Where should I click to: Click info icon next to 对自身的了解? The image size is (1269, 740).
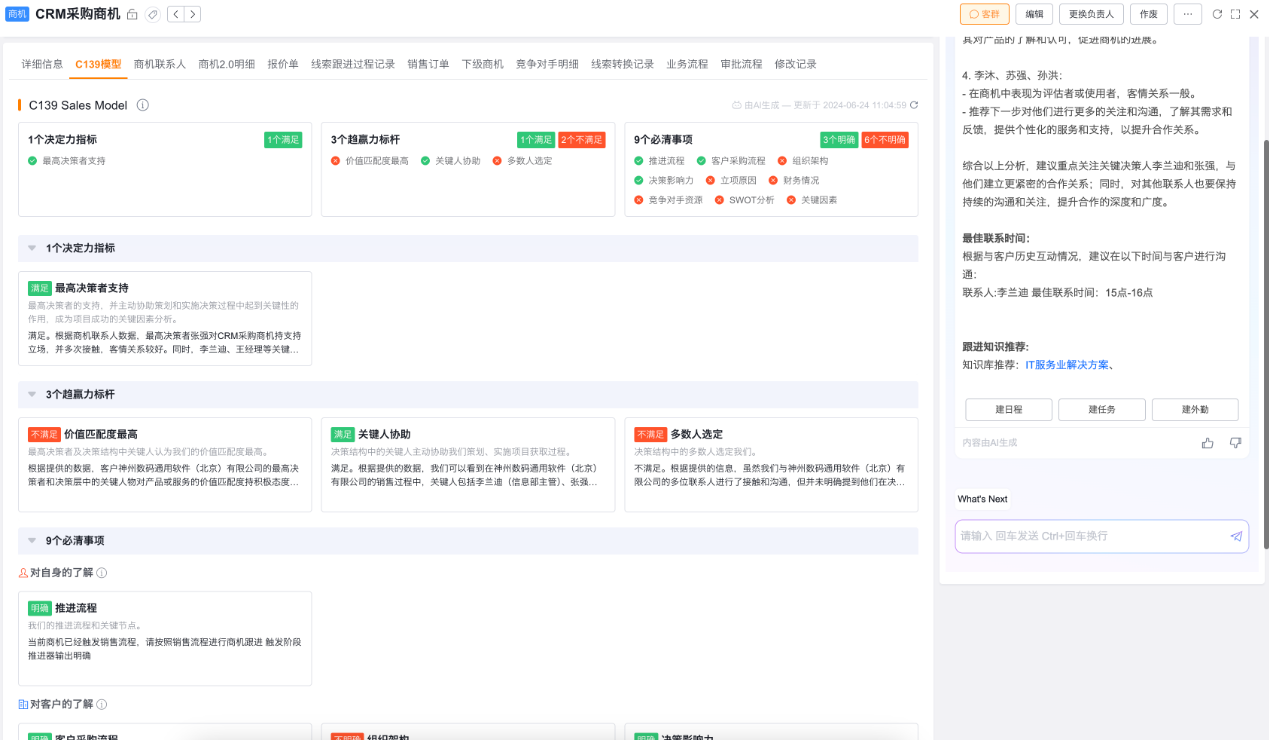(102, 573)
